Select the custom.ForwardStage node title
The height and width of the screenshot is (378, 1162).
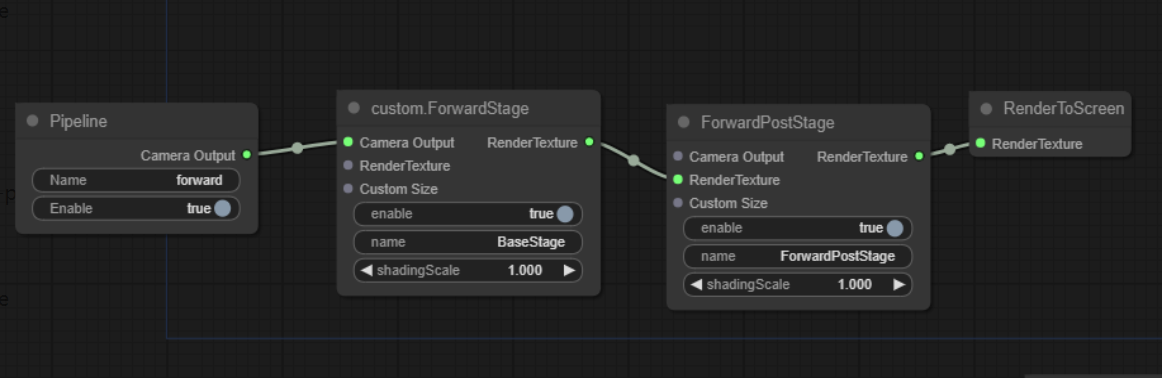[x=450, y=108]
